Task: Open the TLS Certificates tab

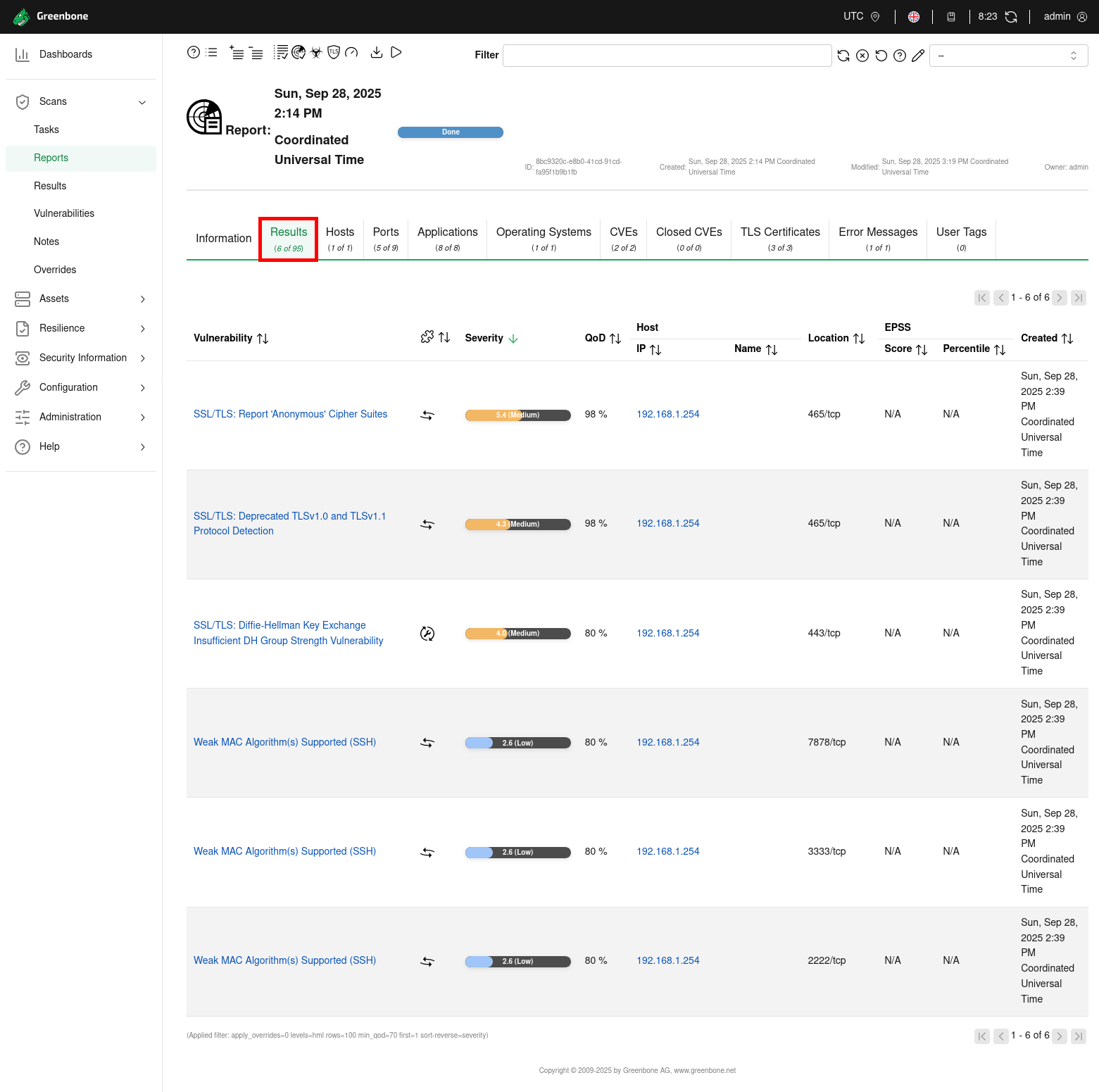Action: tap(779, 239)
